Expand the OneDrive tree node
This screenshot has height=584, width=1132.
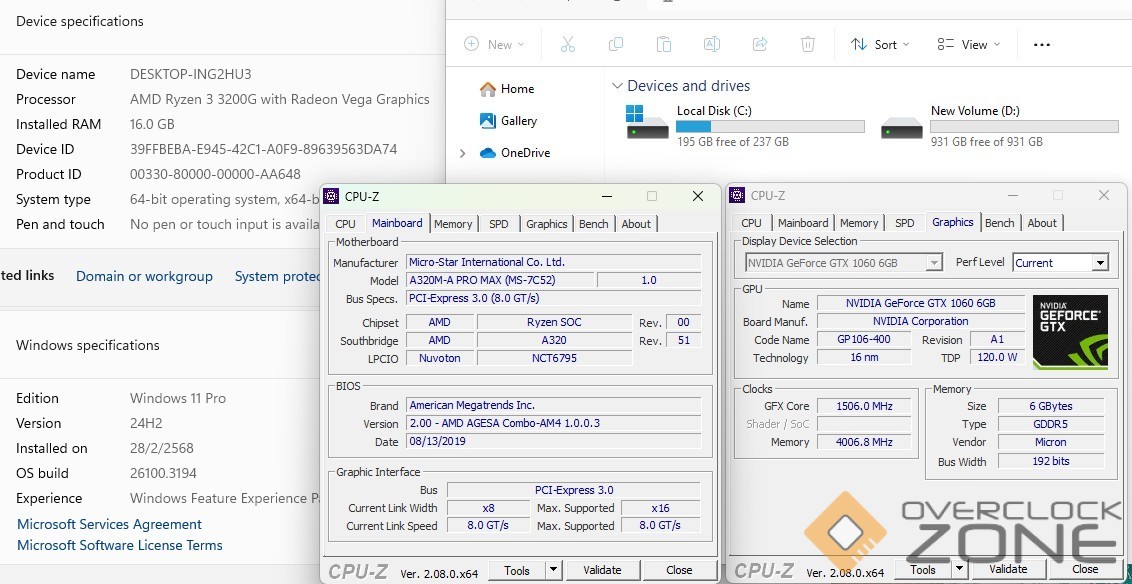point(462,153)
